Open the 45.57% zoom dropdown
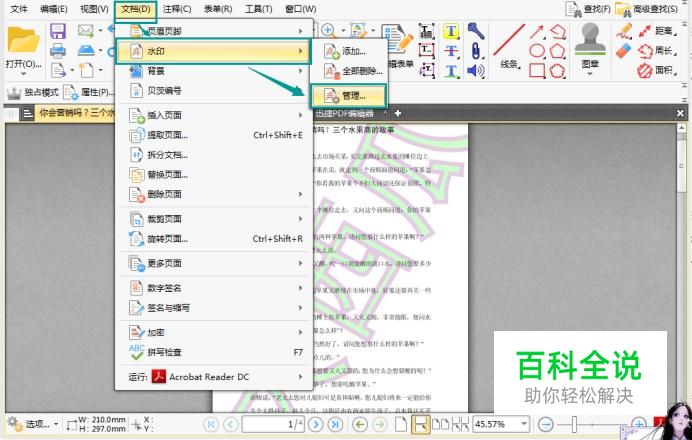Viewport: 692px width, 440px height. coord(523,425)
